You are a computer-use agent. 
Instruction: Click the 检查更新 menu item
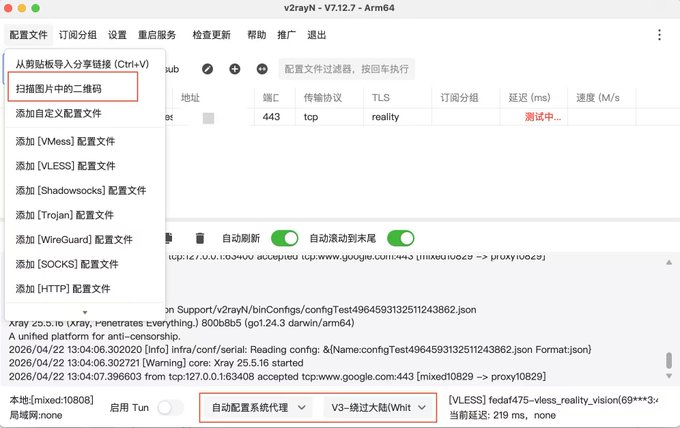click(211, 35)
